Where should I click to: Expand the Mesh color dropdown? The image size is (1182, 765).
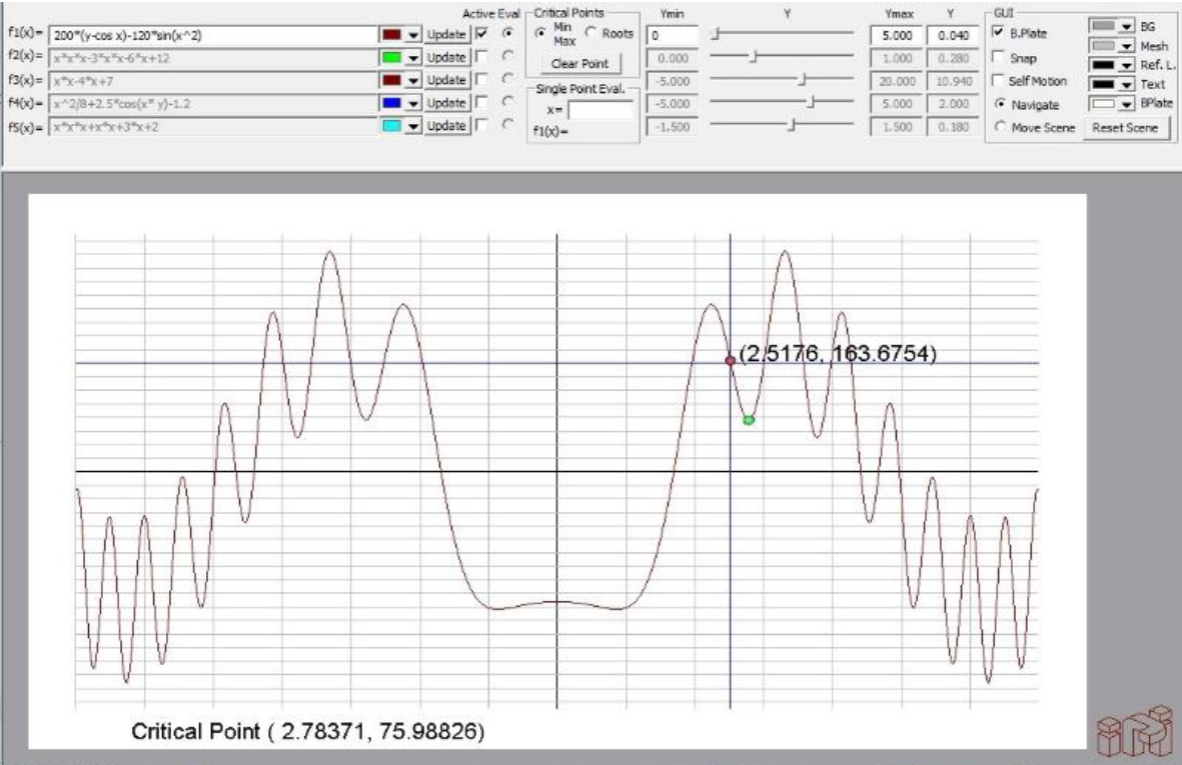coord(1127,46)
